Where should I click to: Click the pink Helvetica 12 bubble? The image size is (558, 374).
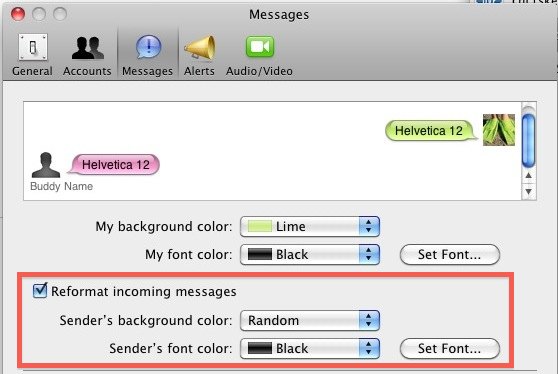tap(114, 164)
